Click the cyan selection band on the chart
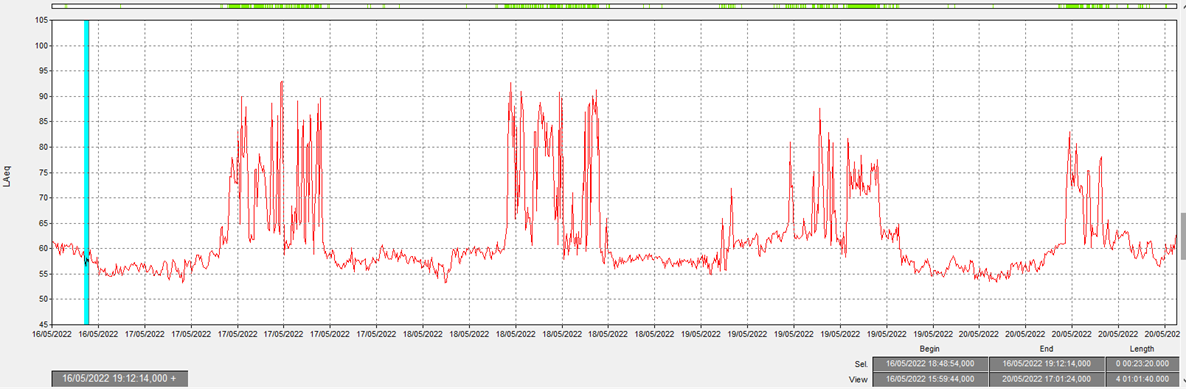 coord(86,173)
